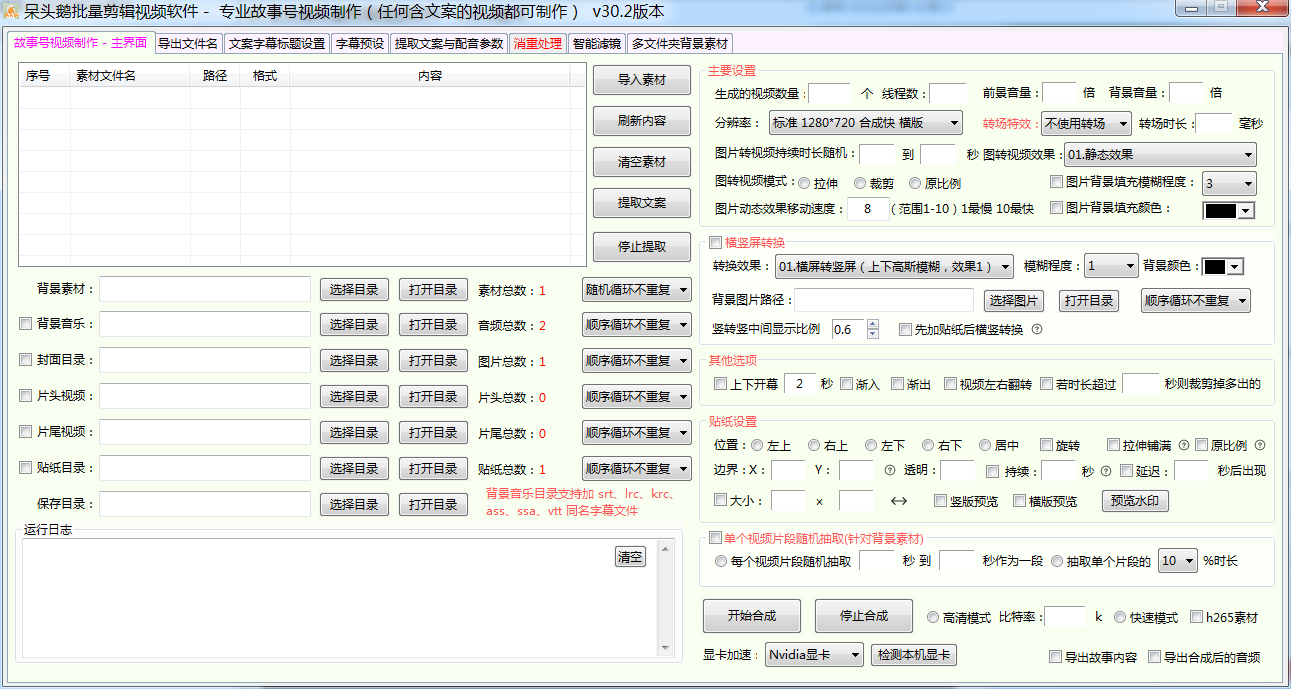Check the 竖版预览 checkbox
Image resolution: width=1291 pixels, height=689 pixels.
coord(940,501)
